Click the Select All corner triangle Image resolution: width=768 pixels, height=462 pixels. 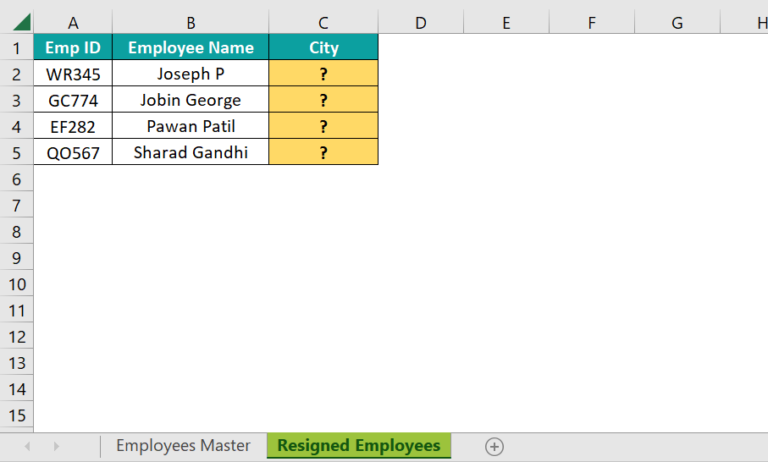(22, 22)
